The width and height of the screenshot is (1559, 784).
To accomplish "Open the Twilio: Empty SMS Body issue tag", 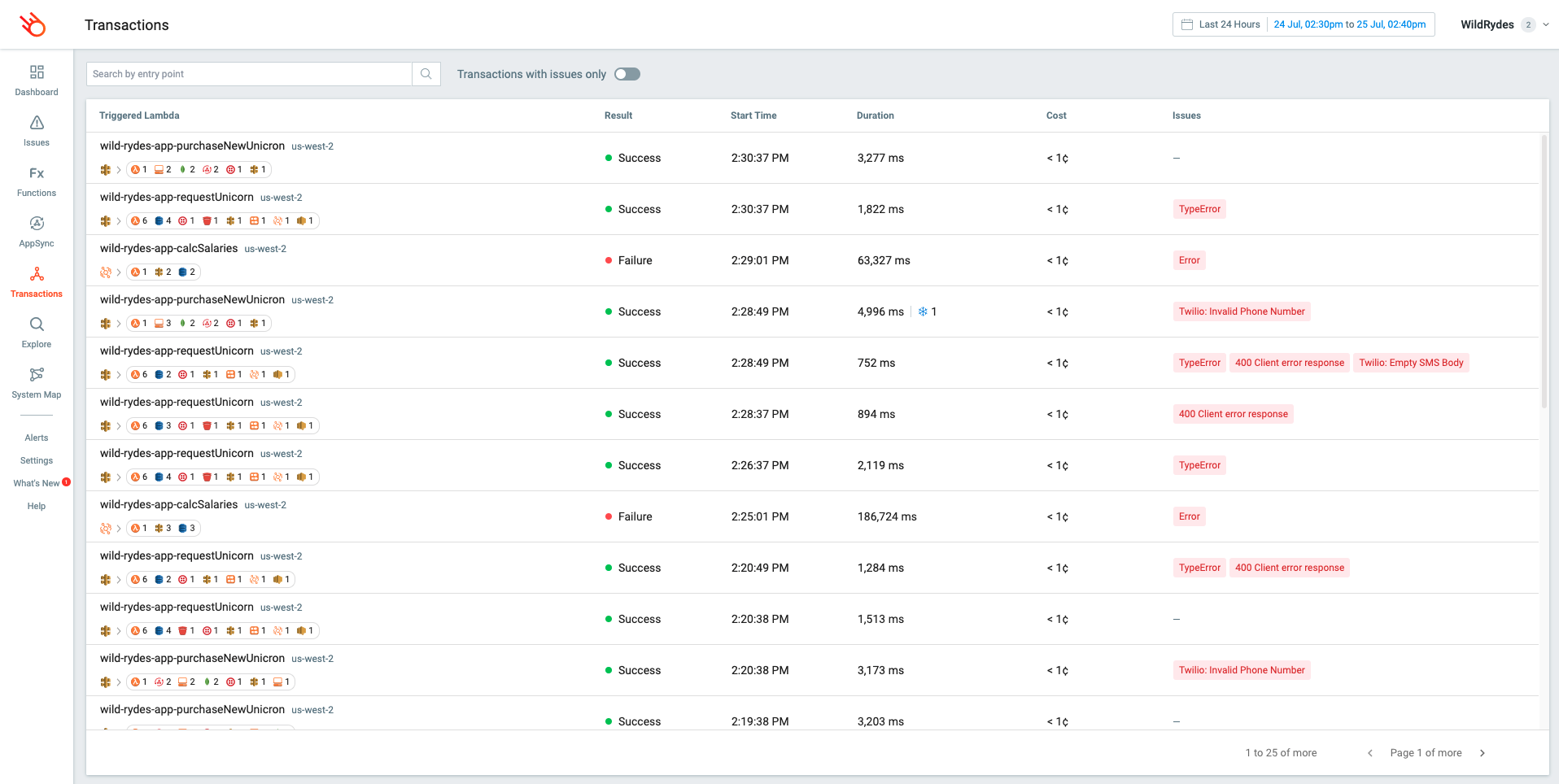I will pyautogui.click(x=1411, y=363).
